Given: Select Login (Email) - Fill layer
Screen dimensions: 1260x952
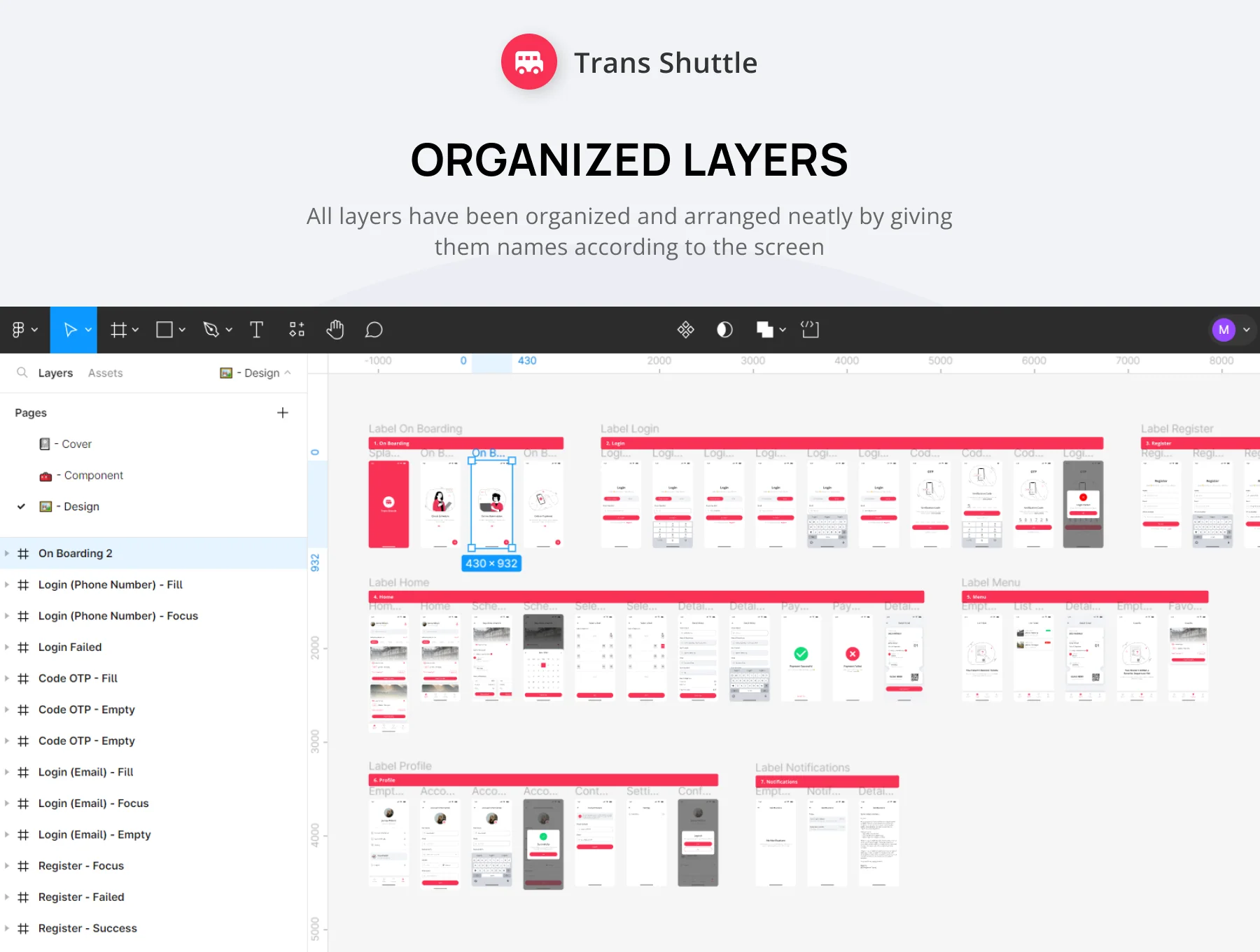Looking at the screenshot, I should 153,772.
